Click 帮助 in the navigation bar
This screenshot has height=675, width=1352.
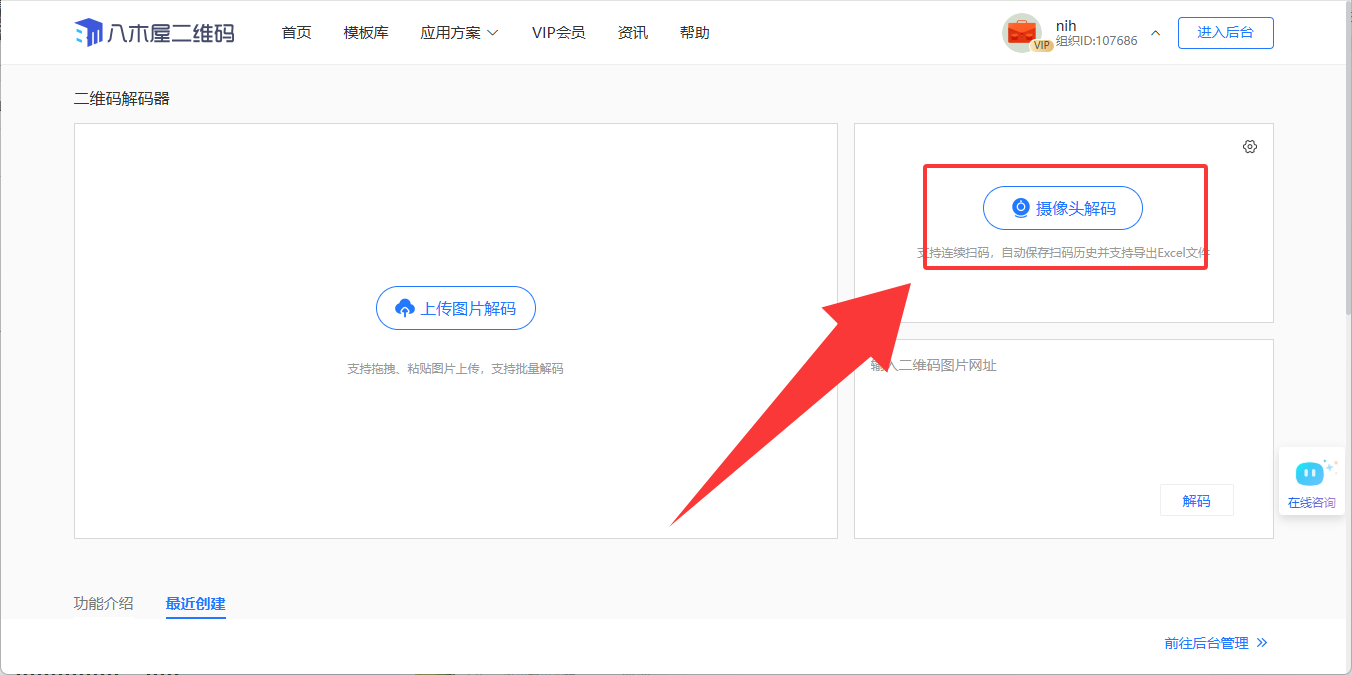coord(694,33)
